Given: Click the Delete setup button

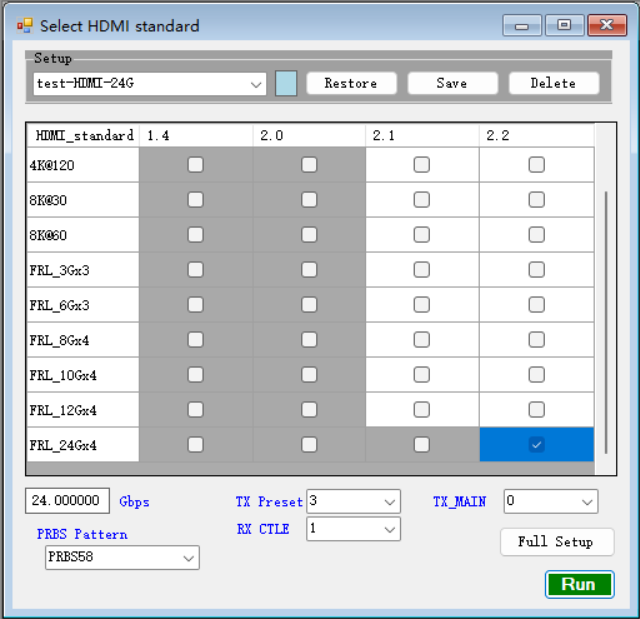Looking at the screenshot, I should click(553, 83).
